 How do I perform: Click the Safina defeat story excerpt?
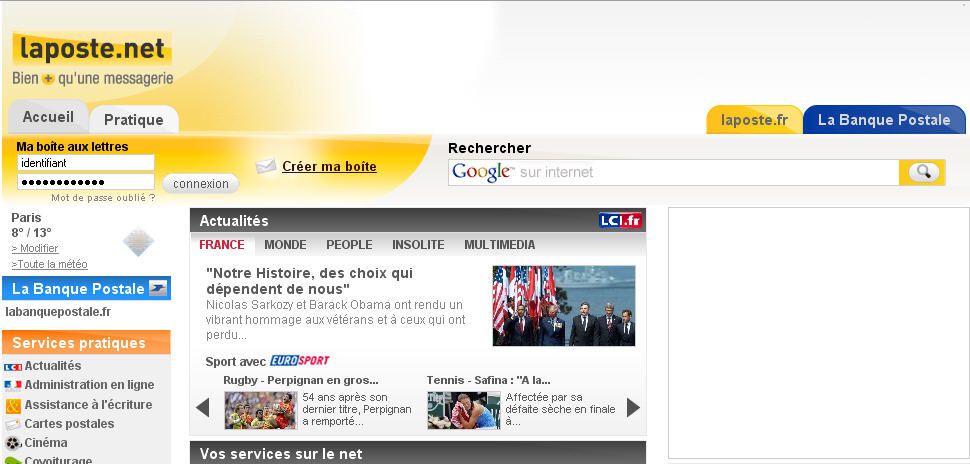click(x=560, y=409)
